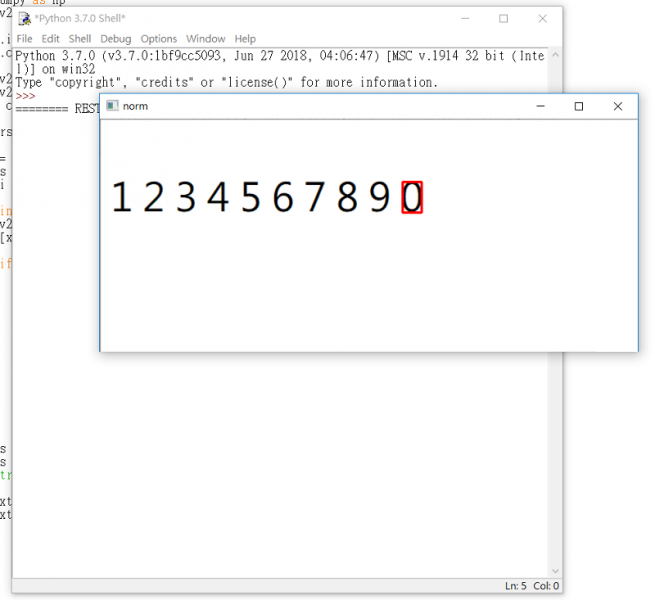Open the Edit menu in Python Shell
The image size is (655, 600).
tap(50, 39)
